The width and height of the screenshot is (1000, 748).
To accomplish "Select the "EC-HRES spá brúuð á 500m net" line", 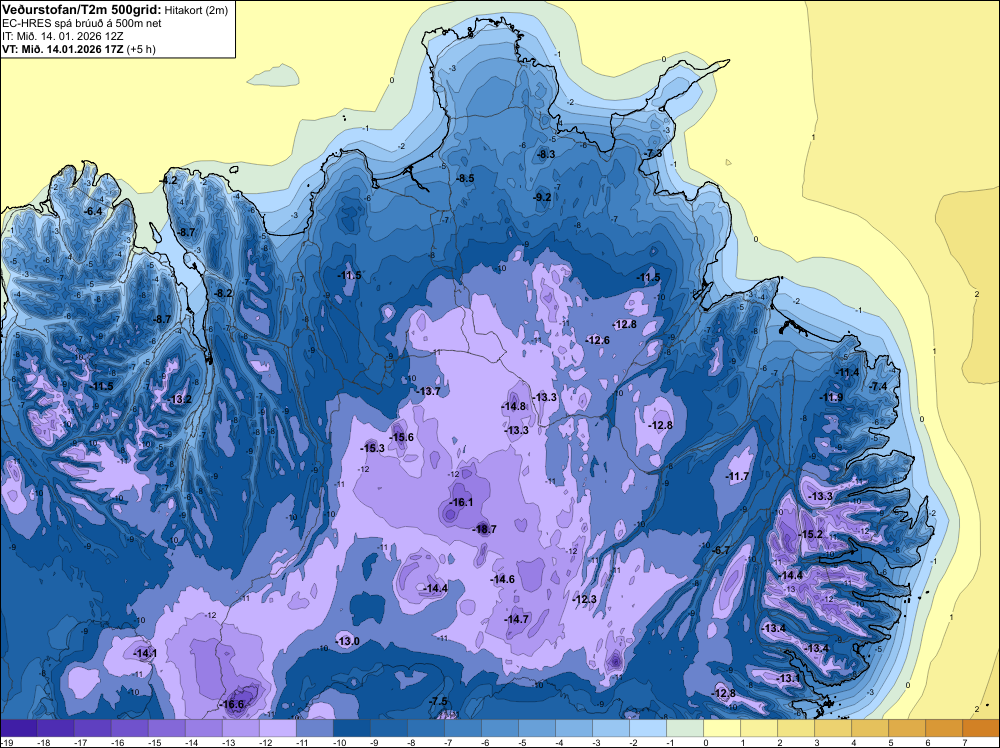I will (x=82, y=24).
